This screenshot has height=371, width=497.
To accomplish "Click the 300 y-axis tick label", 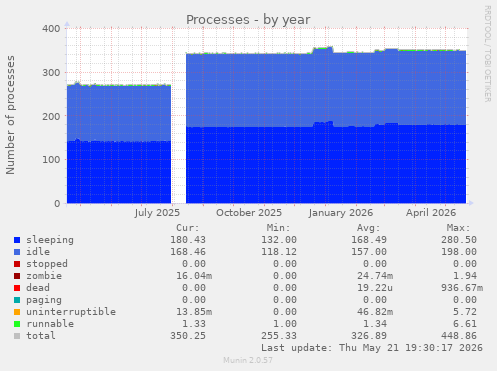I will 51,73.
